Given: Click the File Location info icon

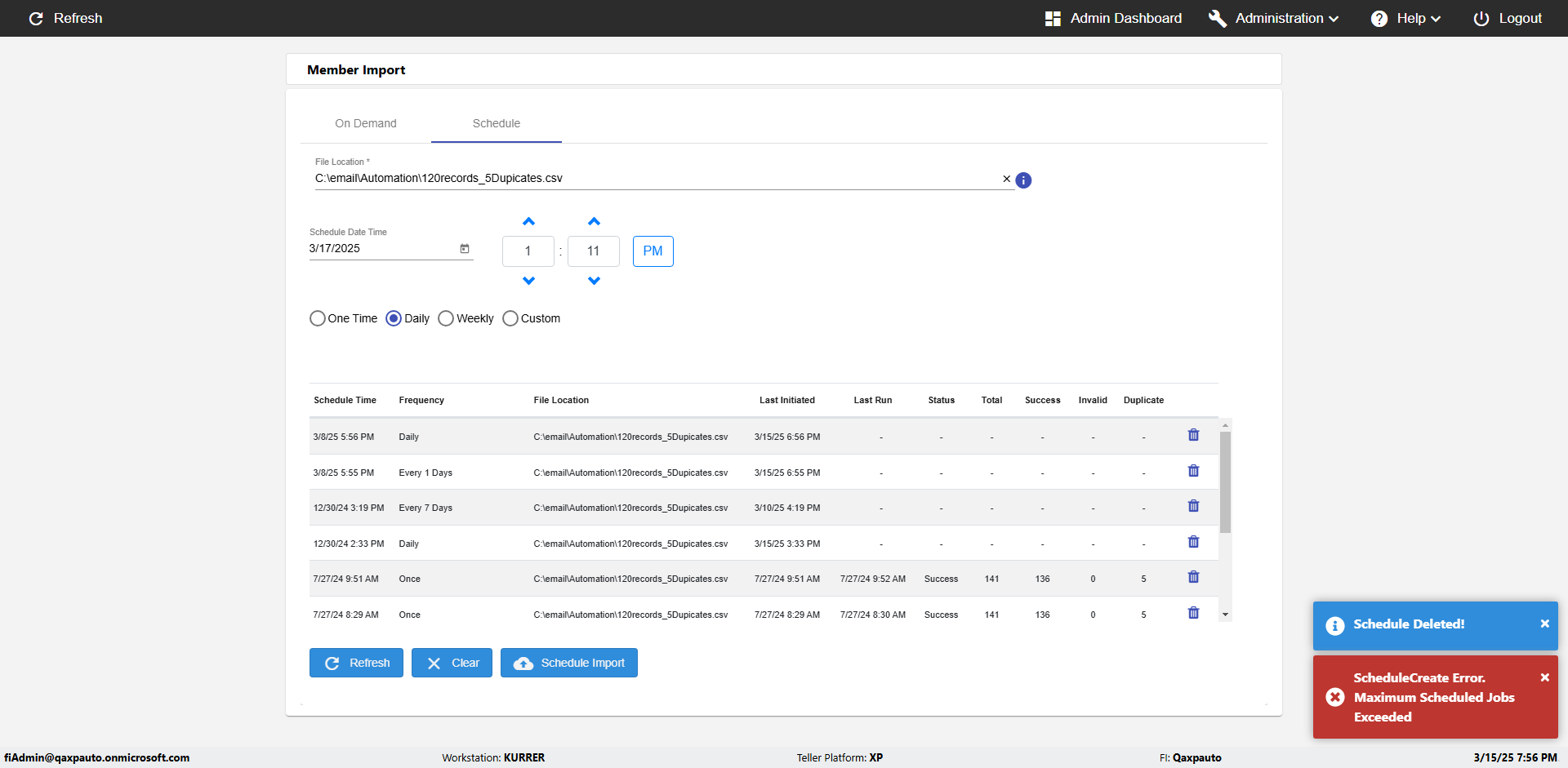Looking at the screenshot, I should pos(1023,180).
